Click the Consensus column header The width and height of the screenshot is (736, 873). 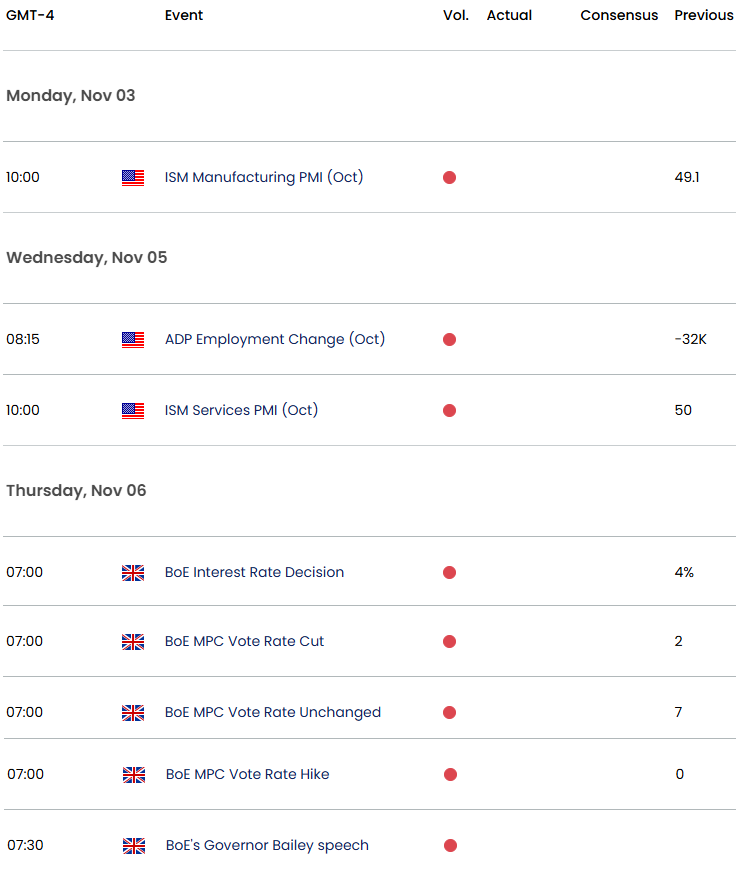pyautogui.click(x=619, y=15)
